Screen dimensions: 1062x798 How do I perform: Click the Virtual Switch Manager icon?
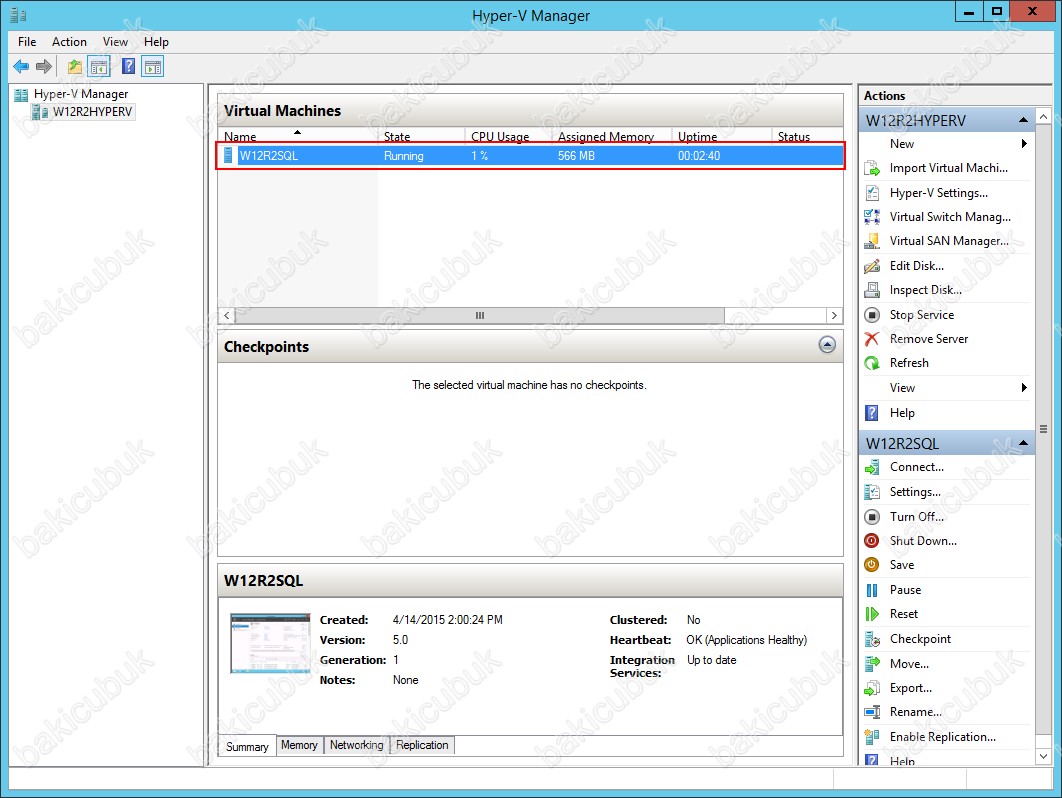coord(872,217)
